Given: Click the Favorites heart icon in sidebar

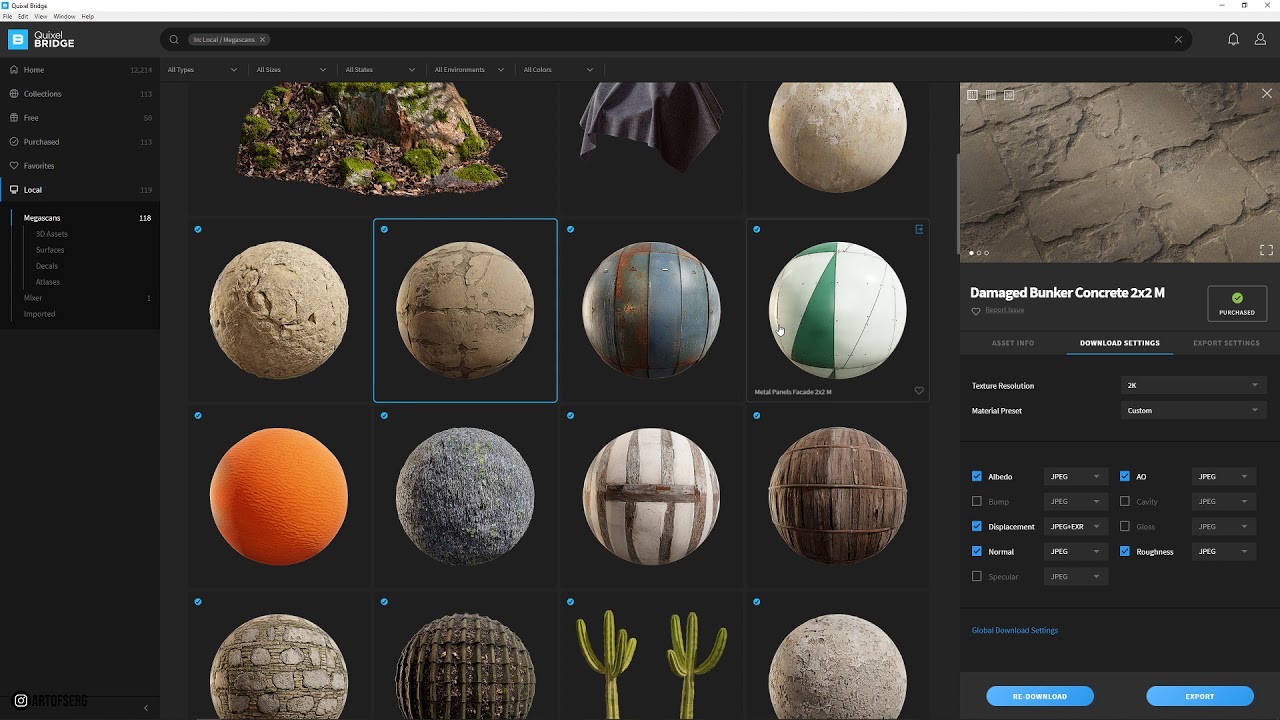Looking at the screenshot, I should coord(14,166).
